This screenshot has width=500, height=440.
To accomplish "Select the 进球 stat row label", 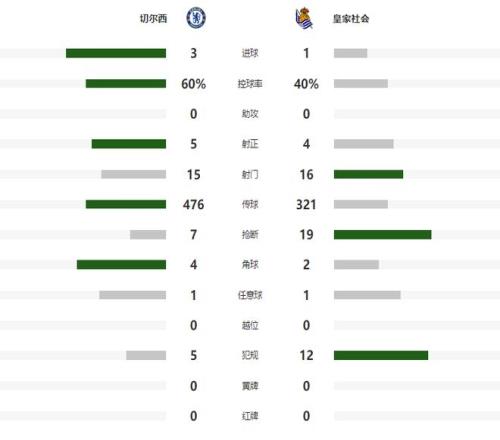I will click(x=250, y=53).
